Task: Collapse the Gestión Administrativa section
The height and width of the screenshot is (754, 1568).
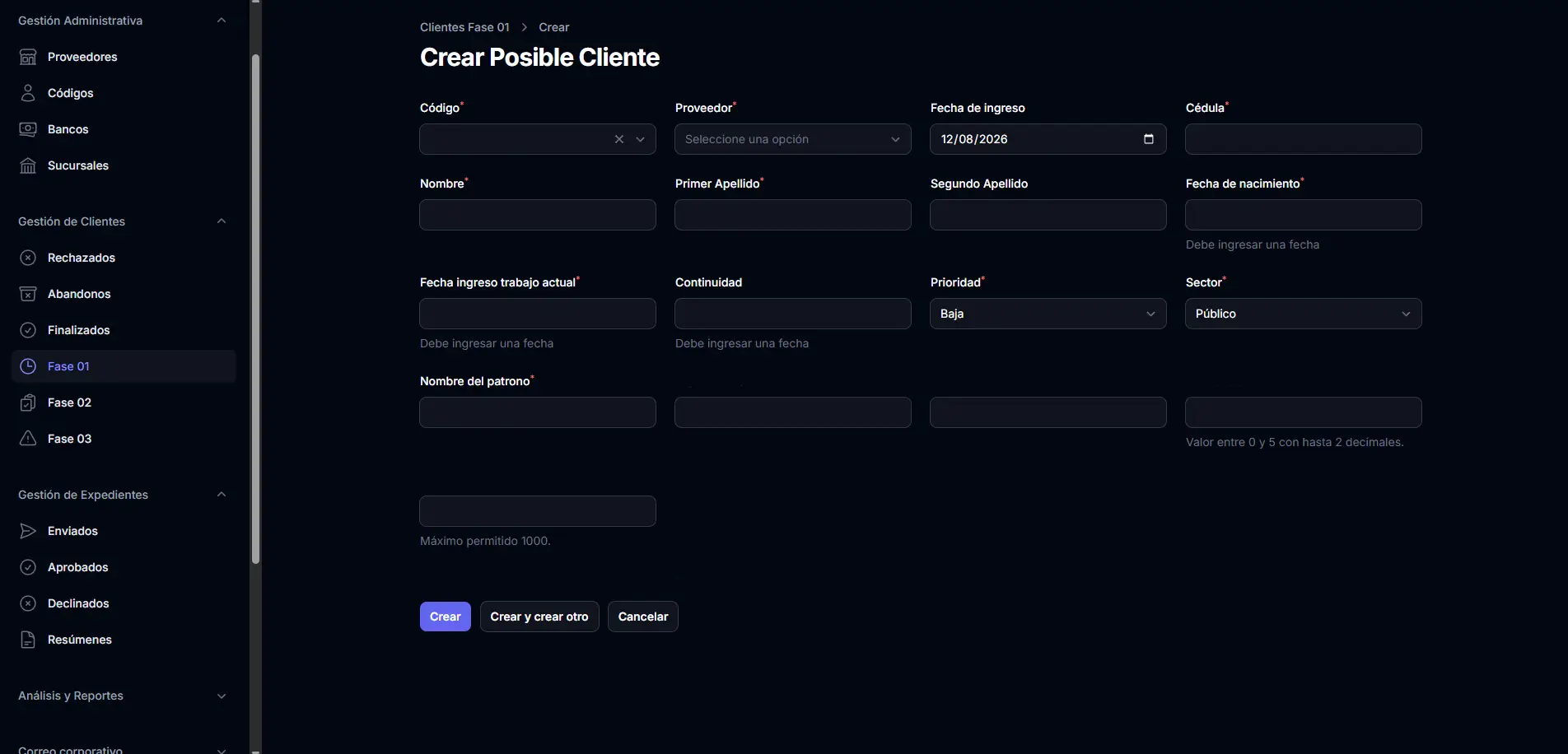Action: [x=221, y=21]
